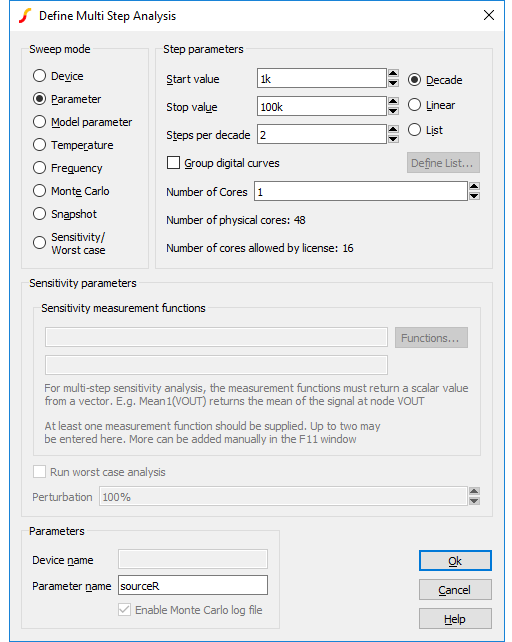
Task: Decrease Number of Cores with down arrow
Action: point(474,196)
